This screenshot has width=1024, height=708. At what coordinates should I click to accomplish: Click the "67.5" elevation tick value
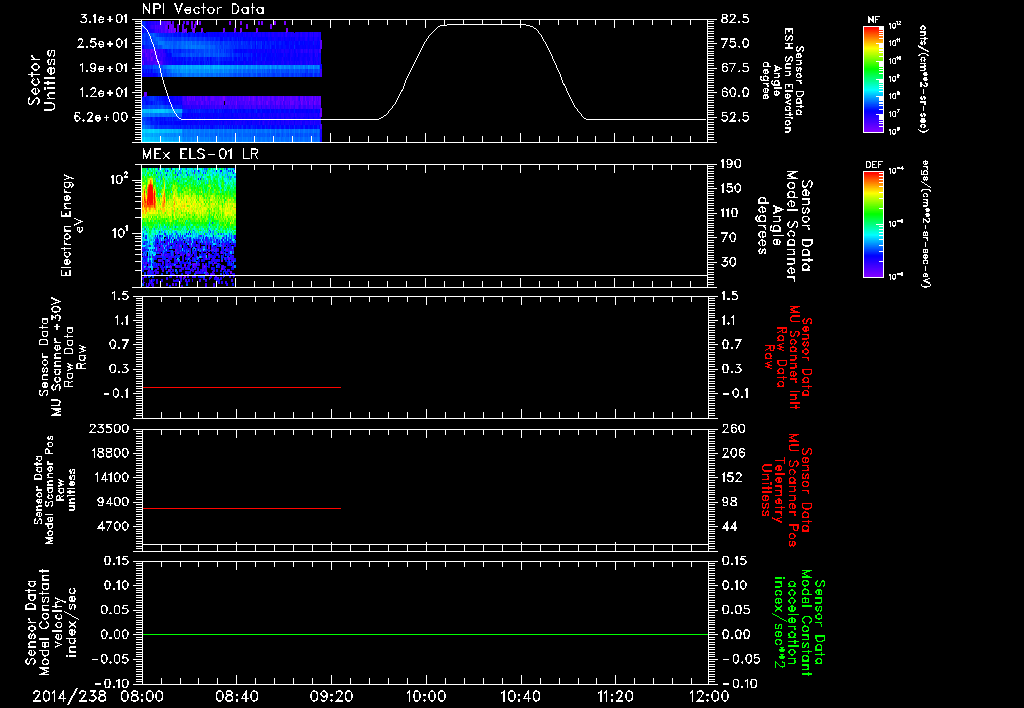(x=735, y=68)
